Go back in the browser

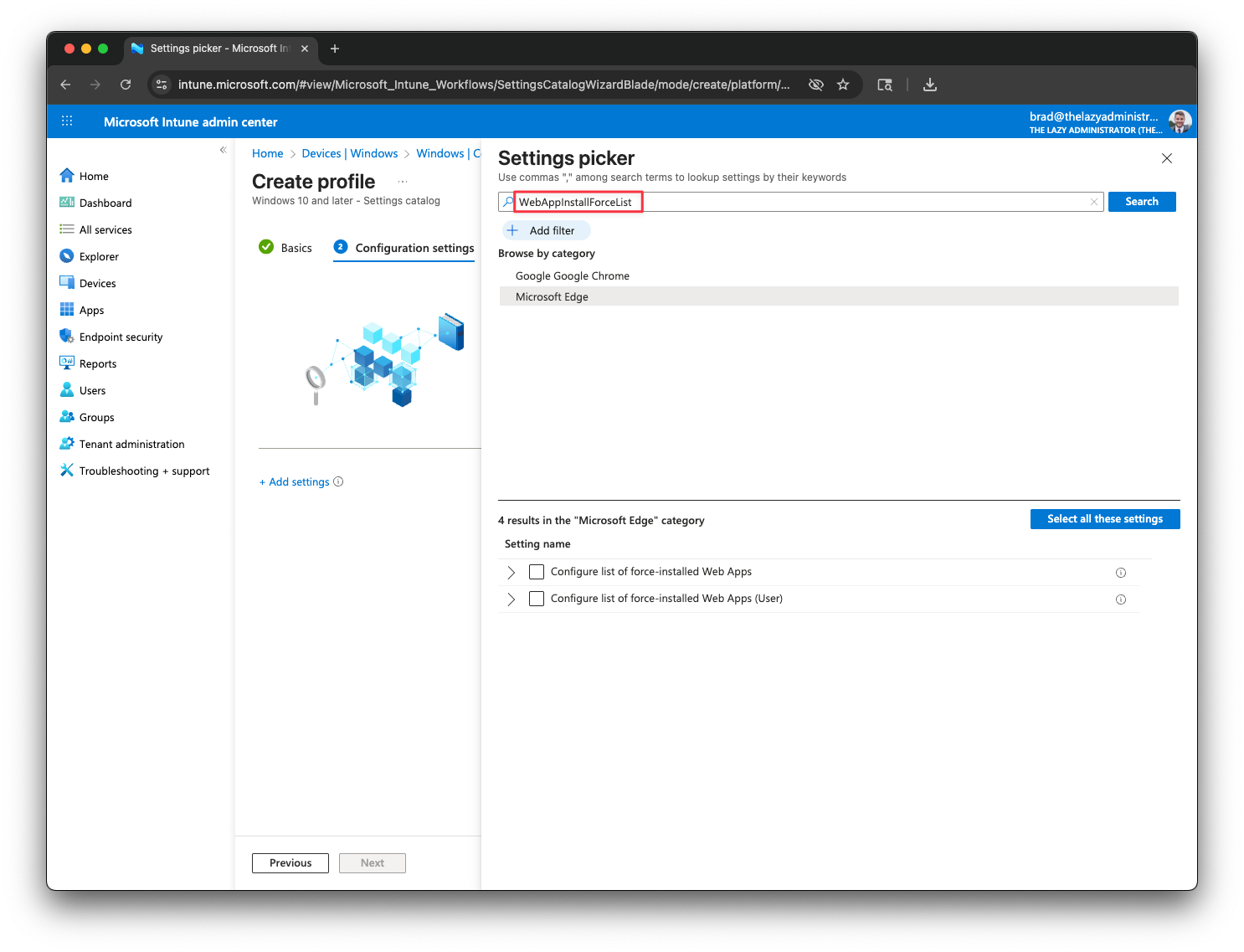pyautogui.click(x=65, y=85)
